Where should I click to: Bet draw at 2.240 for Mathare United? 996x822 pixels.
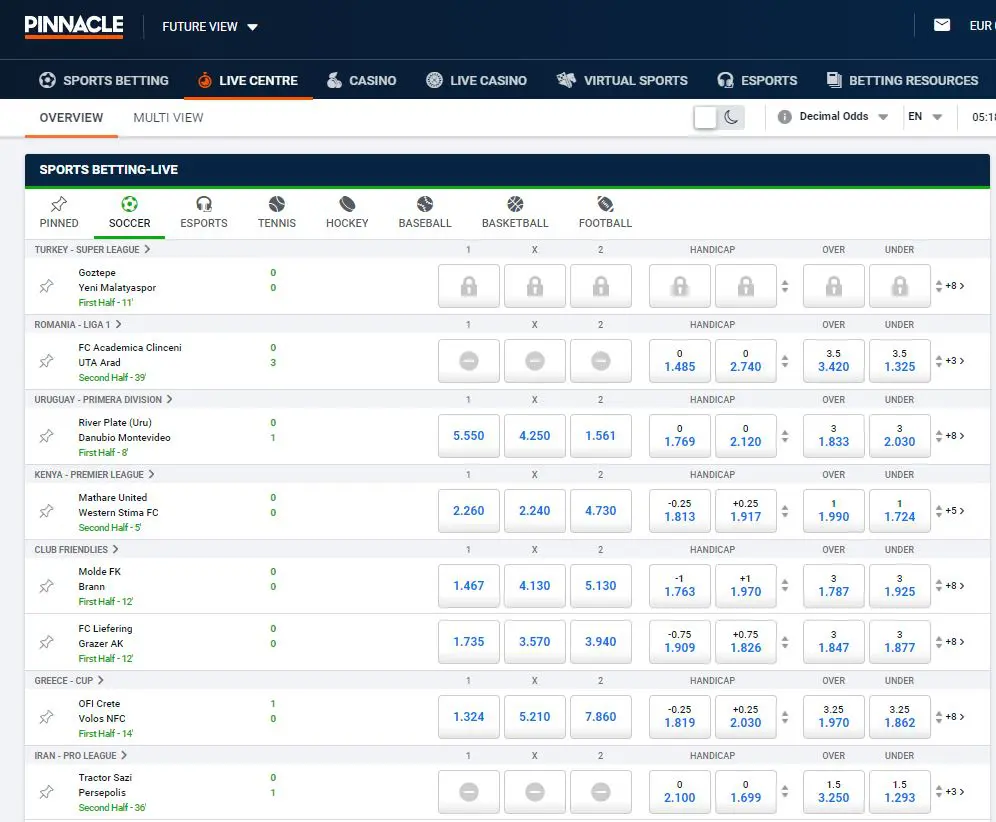click(535, 511)
